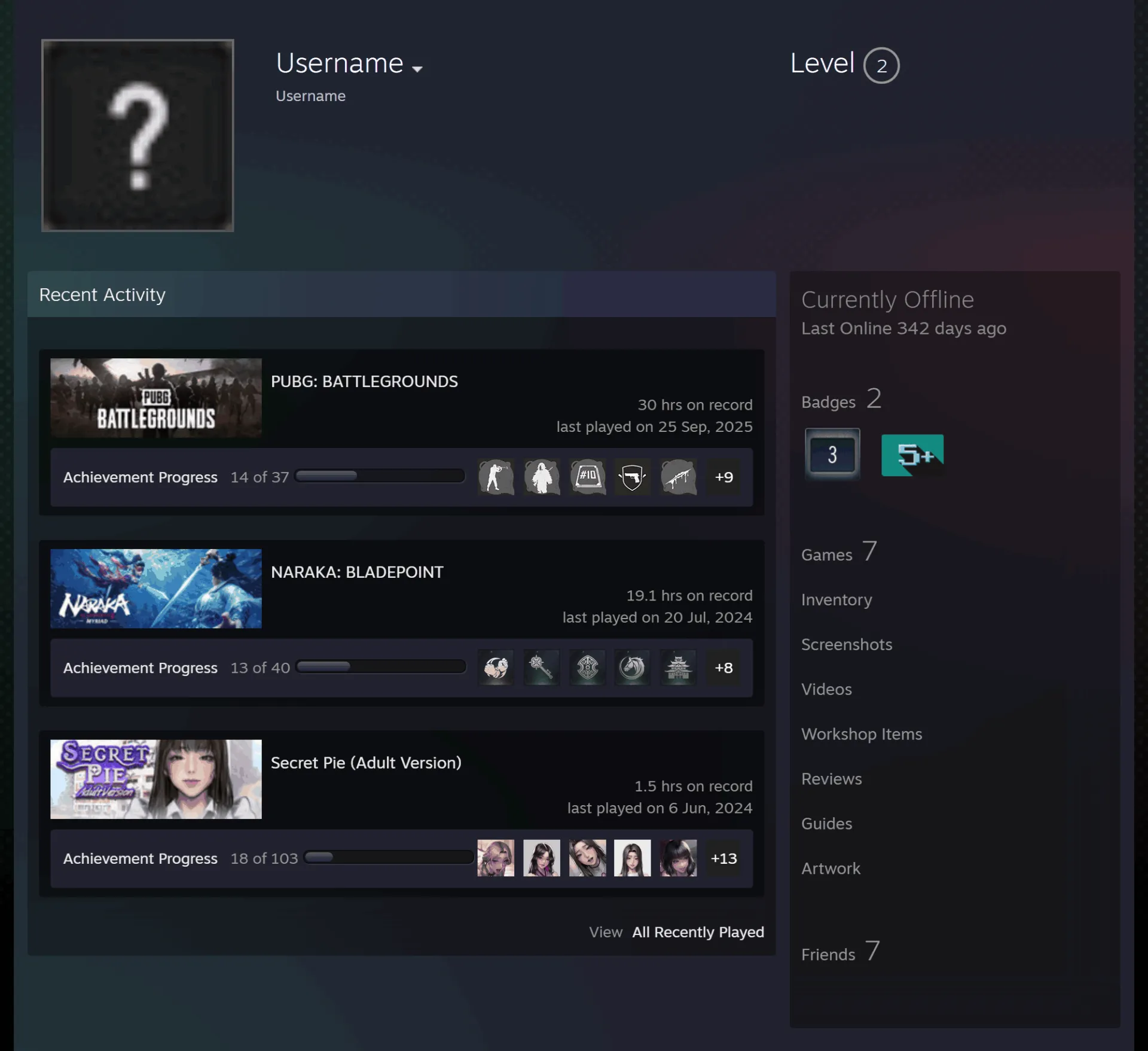
Task: Open PUBG shooter silhouette achievement icon
Action: [x=496, y=477]
